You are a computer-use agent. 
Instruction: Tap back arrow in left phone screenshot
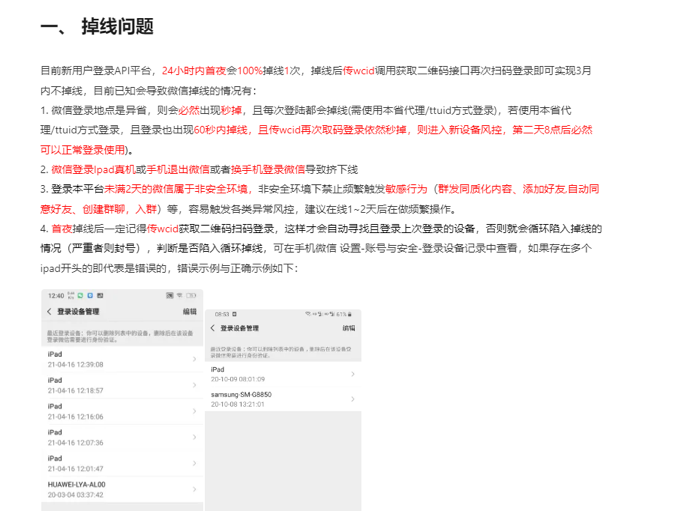pyautogui.click(x=50, y=312)
